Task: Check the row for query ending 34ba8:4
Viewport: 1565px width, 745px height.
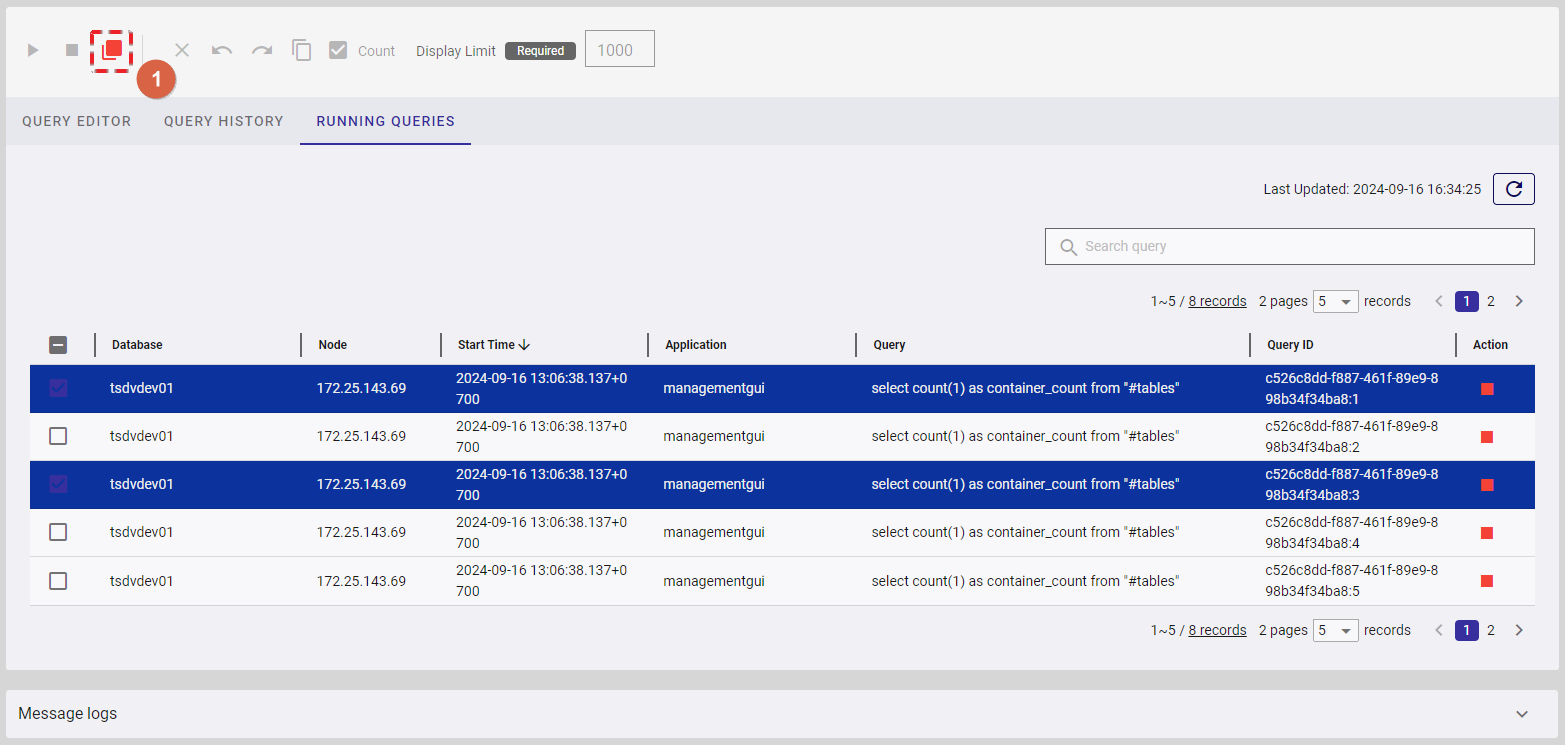Action: click(x=58, y=532)
